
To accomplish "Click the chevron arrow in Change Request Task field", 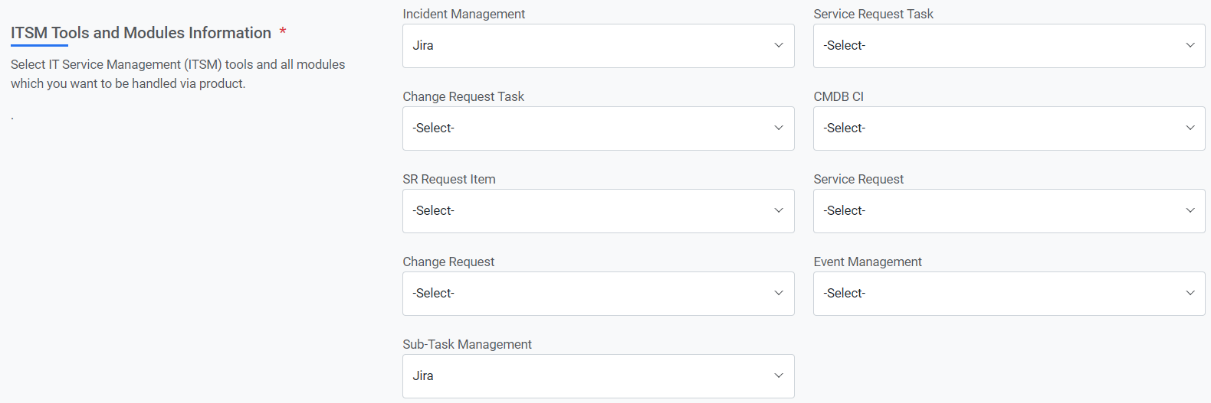I will 779,129.
